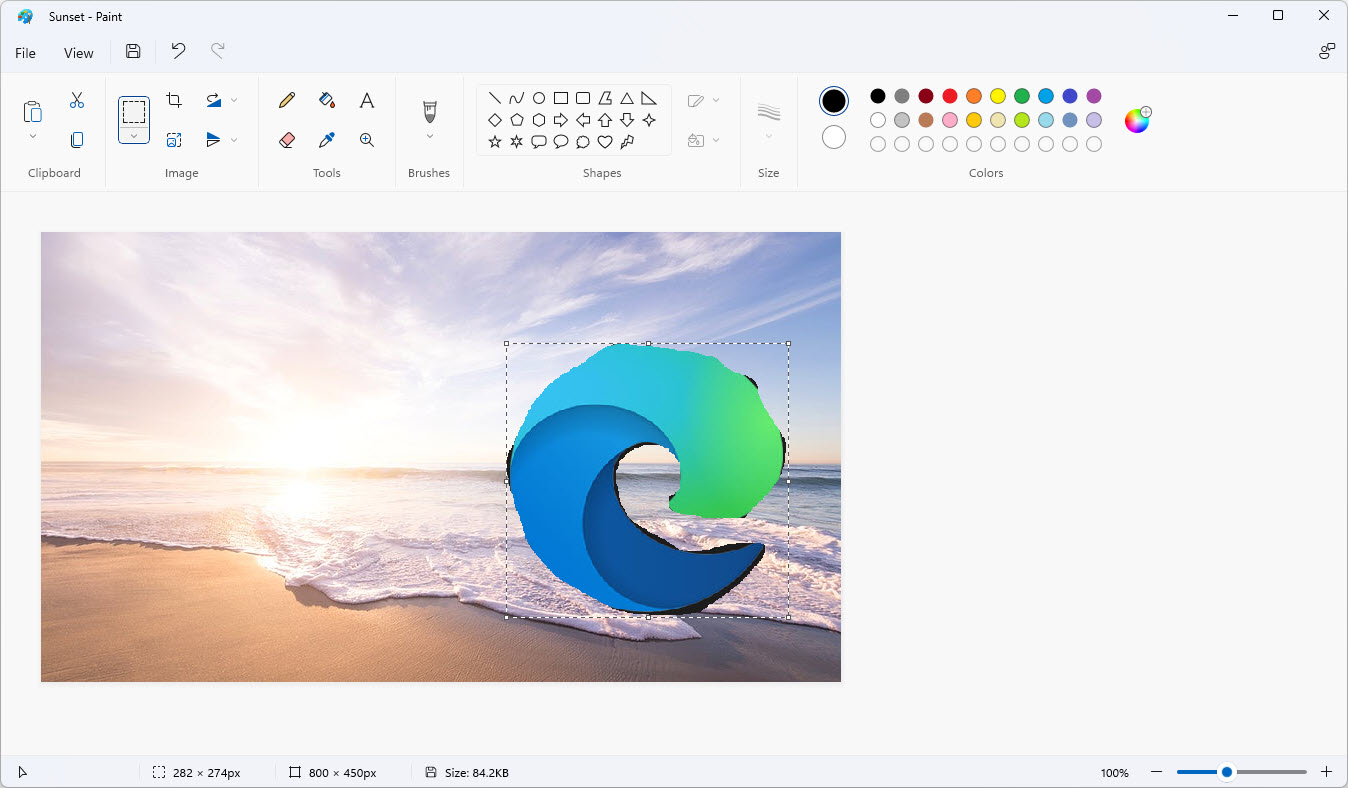
Task: Expand the Paste options dropdown
Action: click(x=32, y=137)
